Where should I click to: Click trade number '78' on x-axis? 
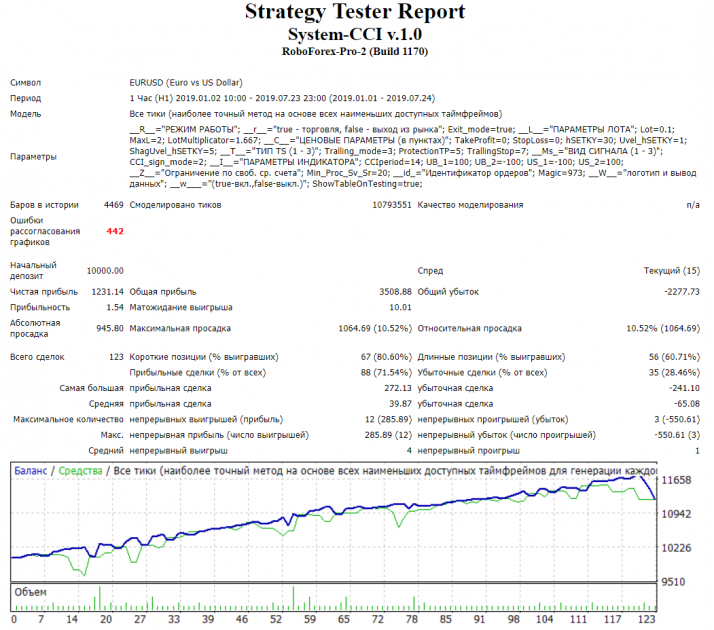[x=412, y=619]
